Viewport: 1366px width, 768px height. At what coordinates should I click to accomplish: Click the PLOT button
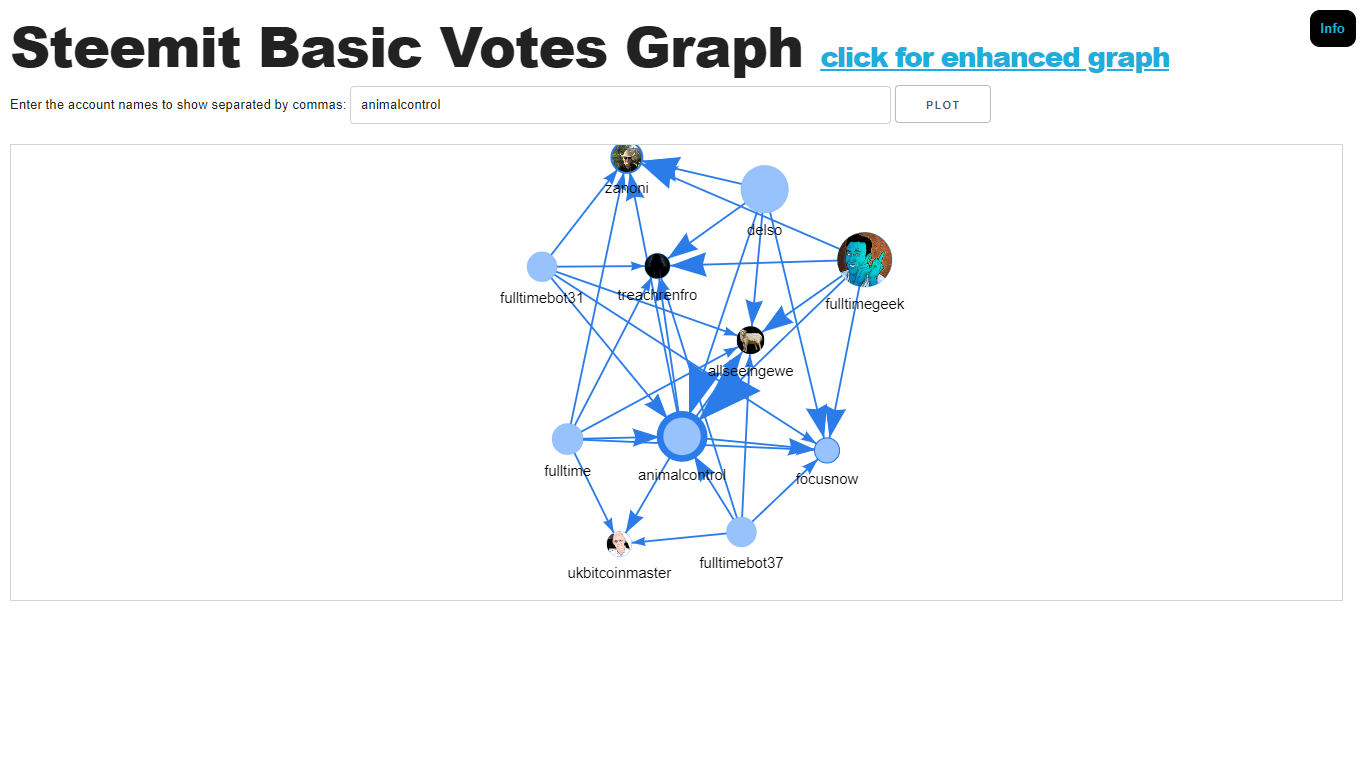click(943, 105)
